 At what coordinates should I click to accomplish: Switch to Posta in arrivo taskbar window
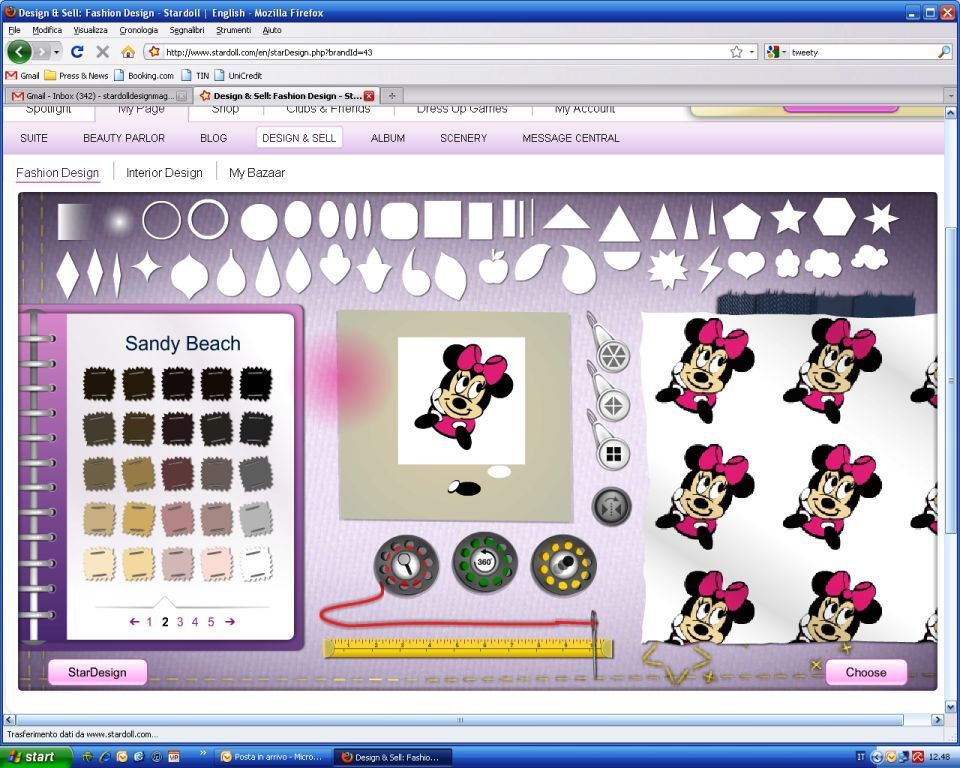(271, 757)
